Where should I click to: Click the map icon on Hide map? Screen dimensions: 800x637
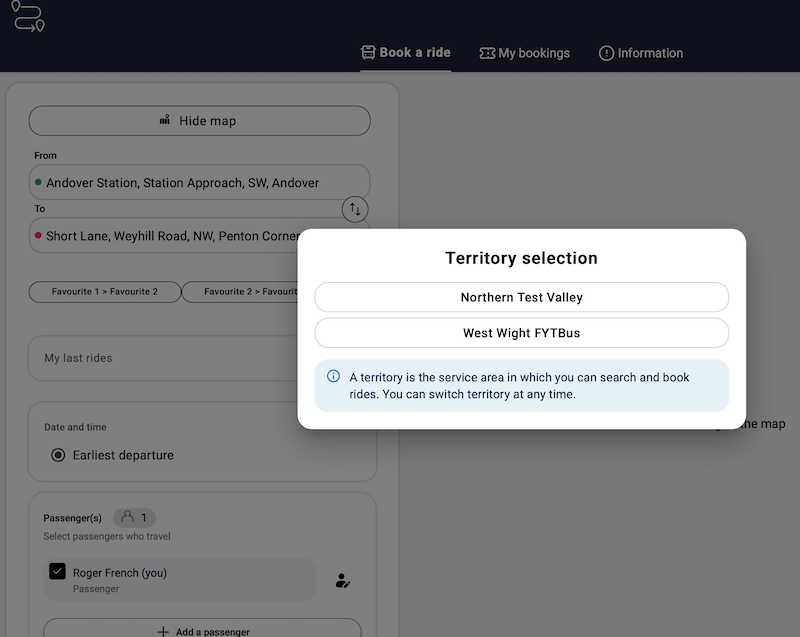click(x=165, y=121)
